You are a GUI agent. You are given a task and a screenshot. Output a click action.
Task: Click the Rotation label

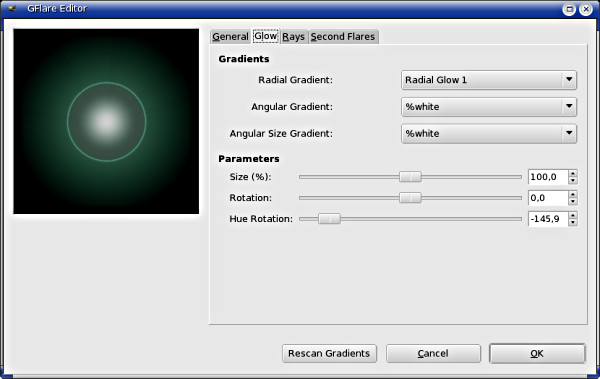click(x=251, y=198)
